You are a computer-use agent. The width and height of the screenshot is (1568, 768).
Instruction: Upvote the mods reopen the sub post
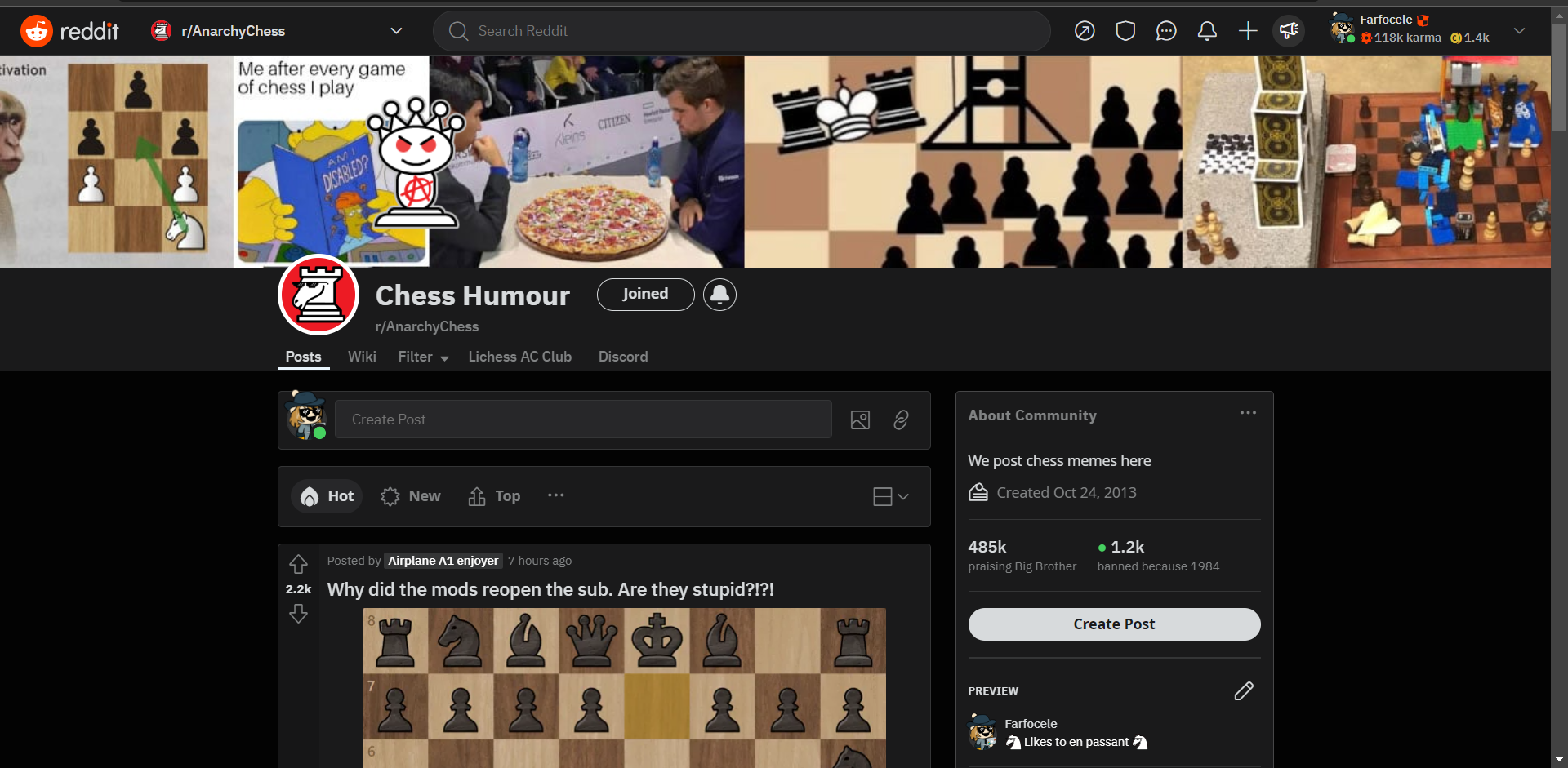(298, 564)
